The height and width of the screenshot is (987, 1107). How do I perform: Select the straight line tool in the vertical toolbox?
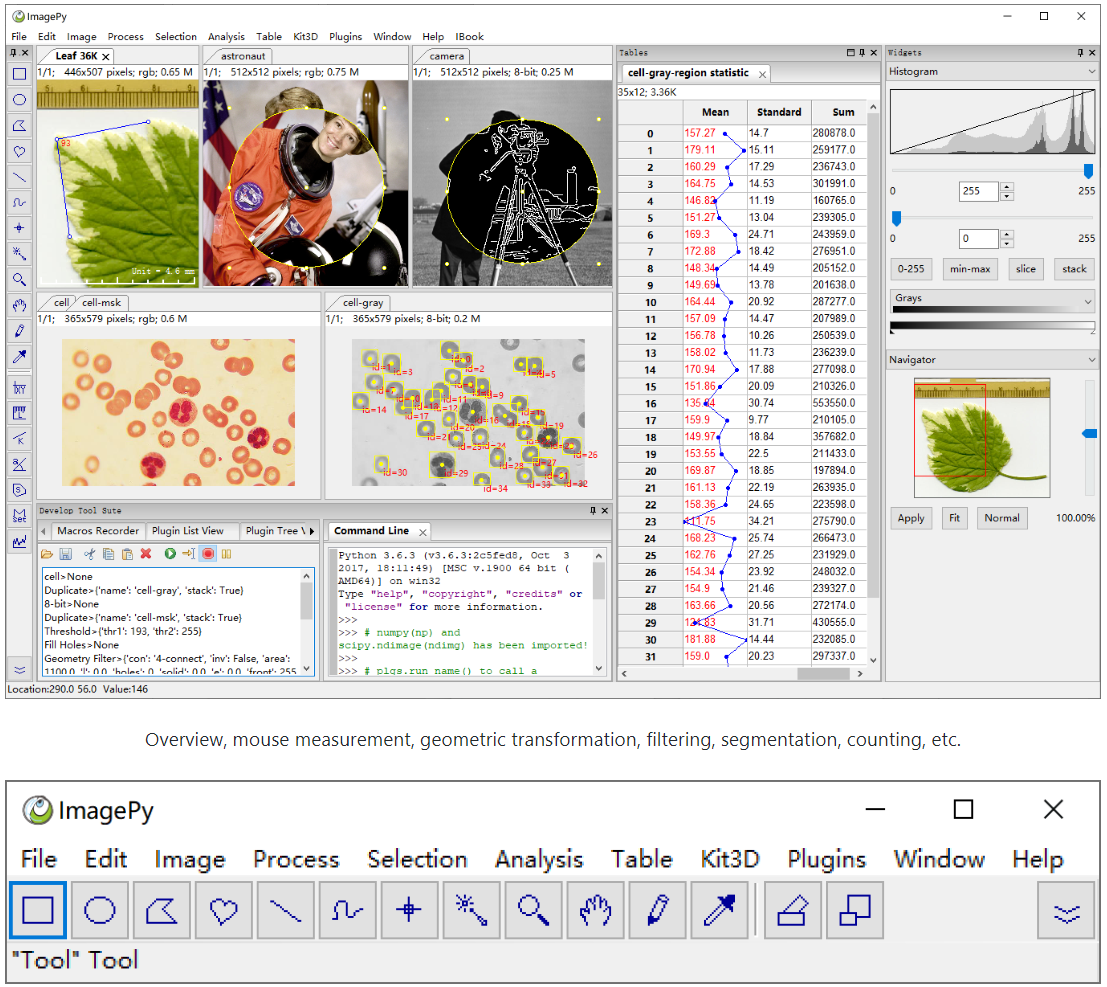pyautogui.click(x=19, y=177)
